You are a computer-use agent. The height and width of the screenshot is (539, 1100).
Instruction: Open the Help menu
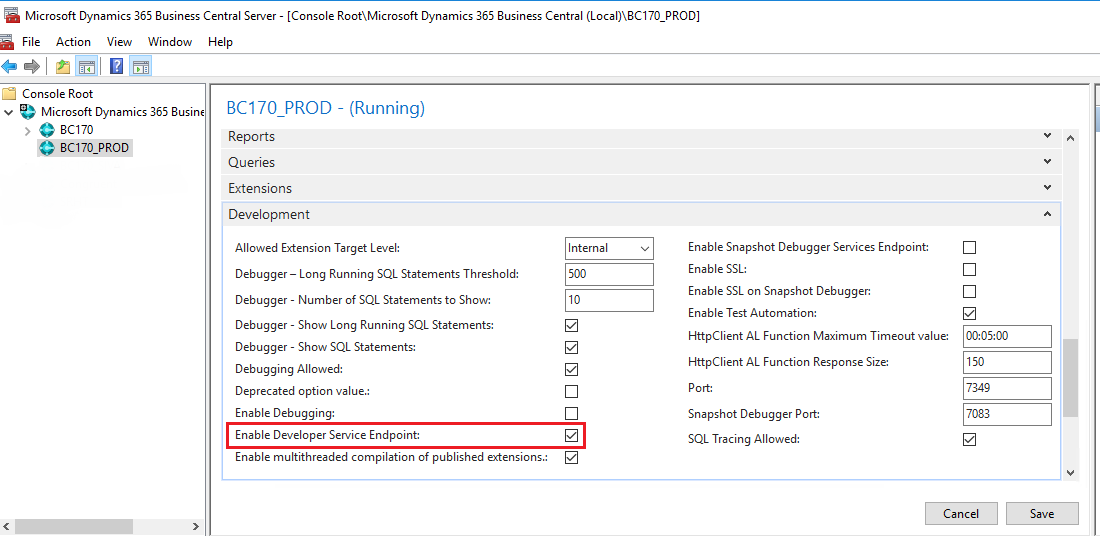[x=220, y=42]
